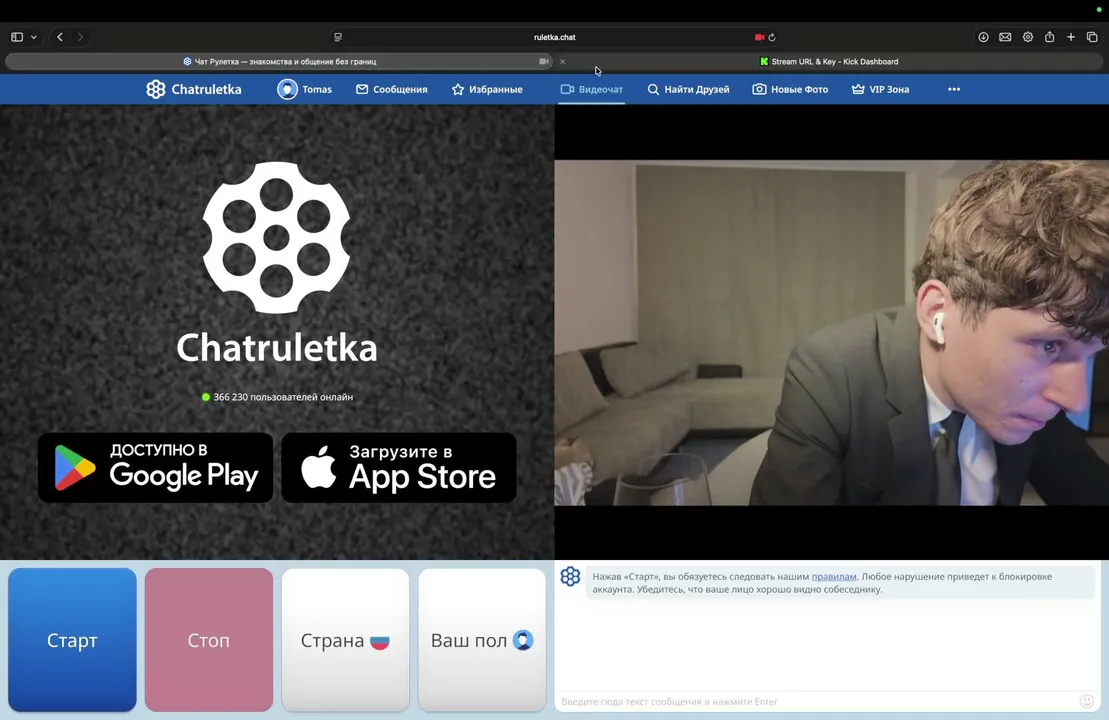Follow the правилам rules link
Image resolution: width=1109 pixels, height=720 pixels.
click(834, 576)
